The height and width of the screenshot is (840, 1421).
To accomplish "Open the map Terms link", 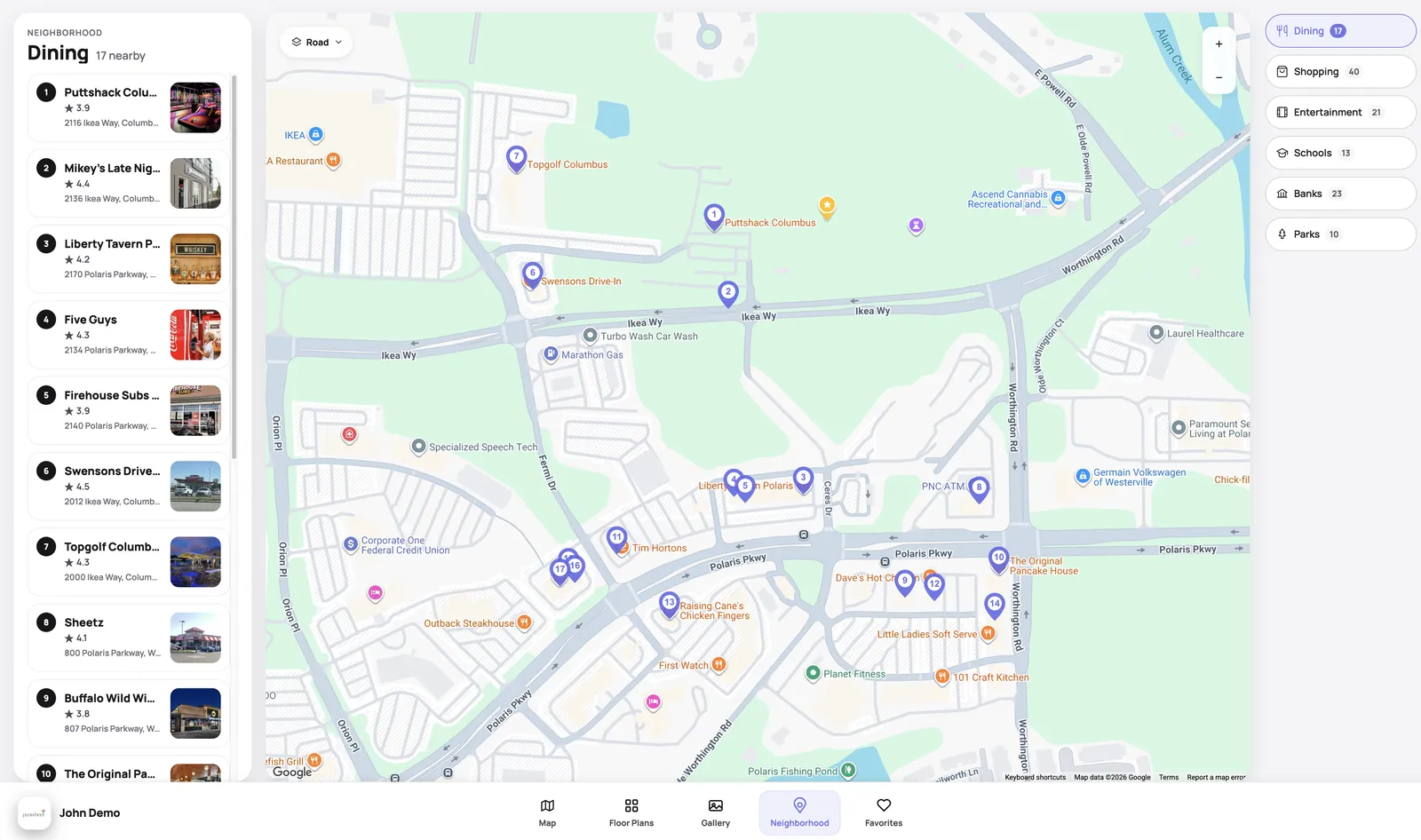I will [1169, 777].
